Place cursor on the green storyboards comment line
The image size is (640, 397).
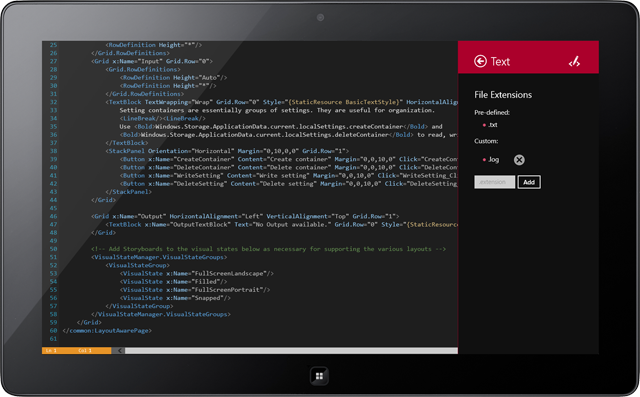coord(268,249)
